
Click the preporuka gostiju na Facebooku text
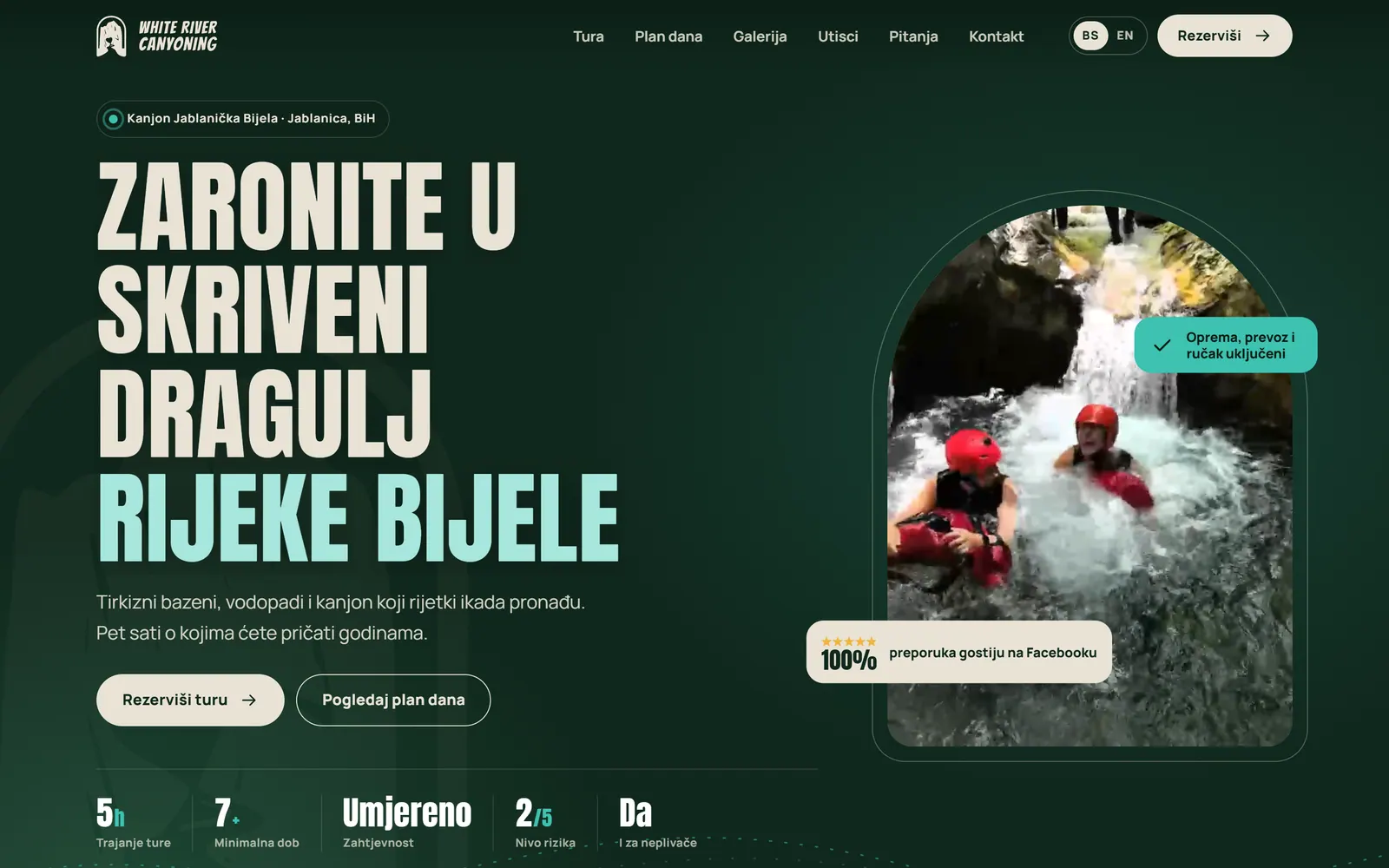pyautogui.click(x=993, y=653)
